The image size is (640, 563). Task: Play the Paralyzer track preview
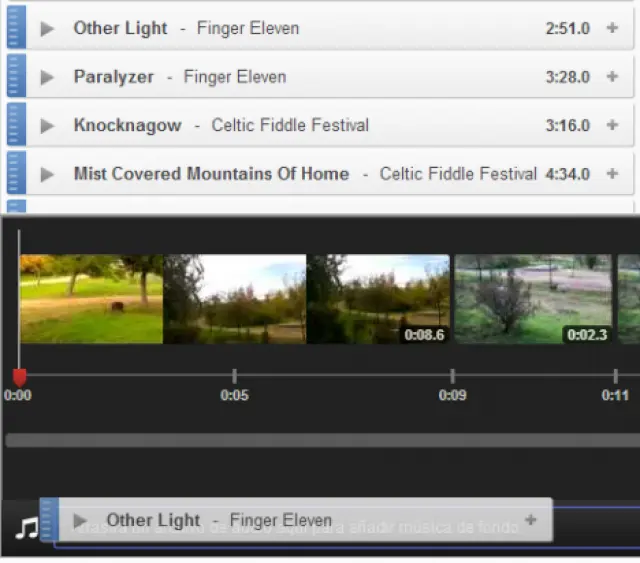click(x=47, y=77)
